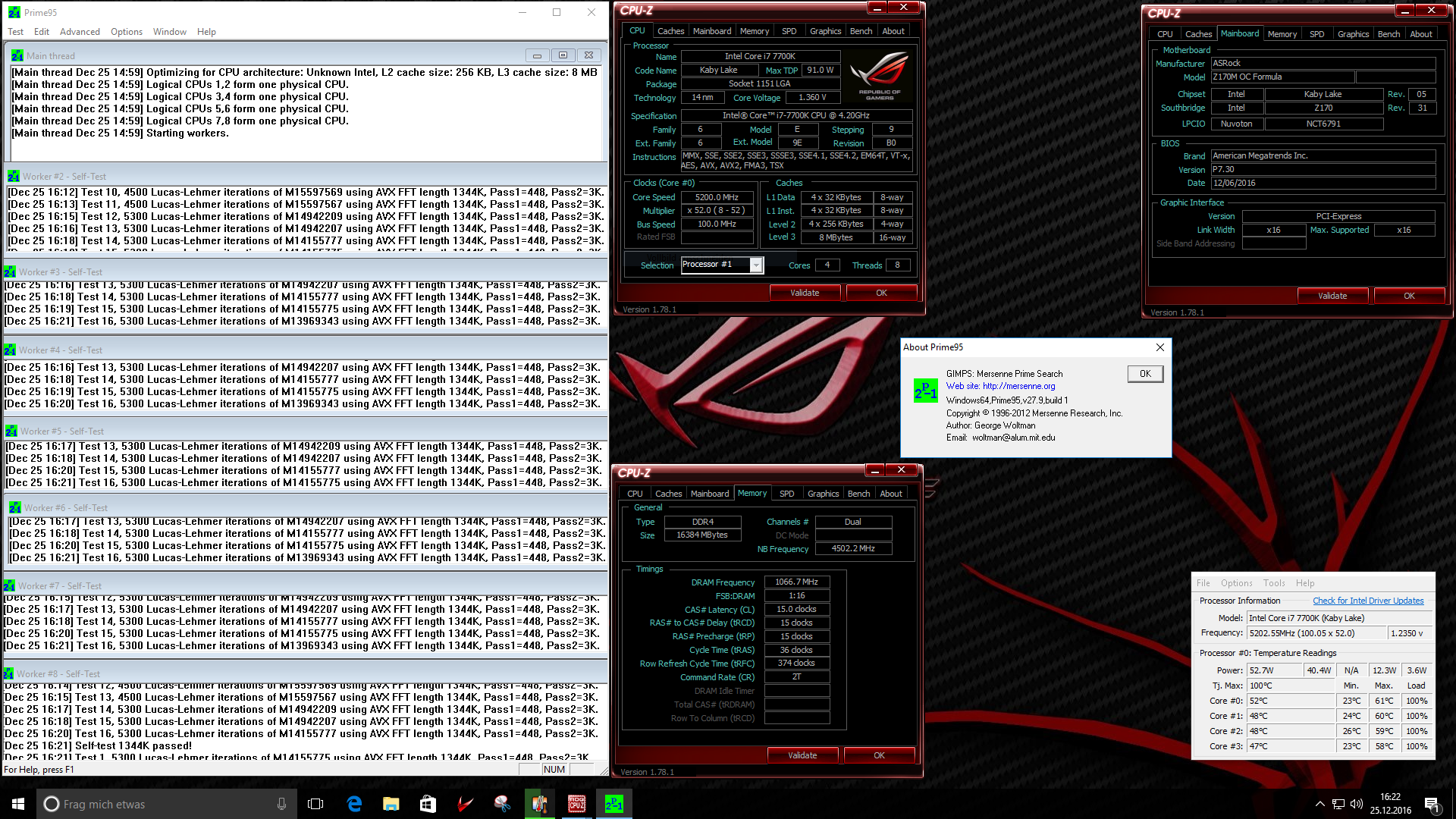Open the taskbar clock and date
Screen dimensions: 1456x819
click(x=1390, y=804)
